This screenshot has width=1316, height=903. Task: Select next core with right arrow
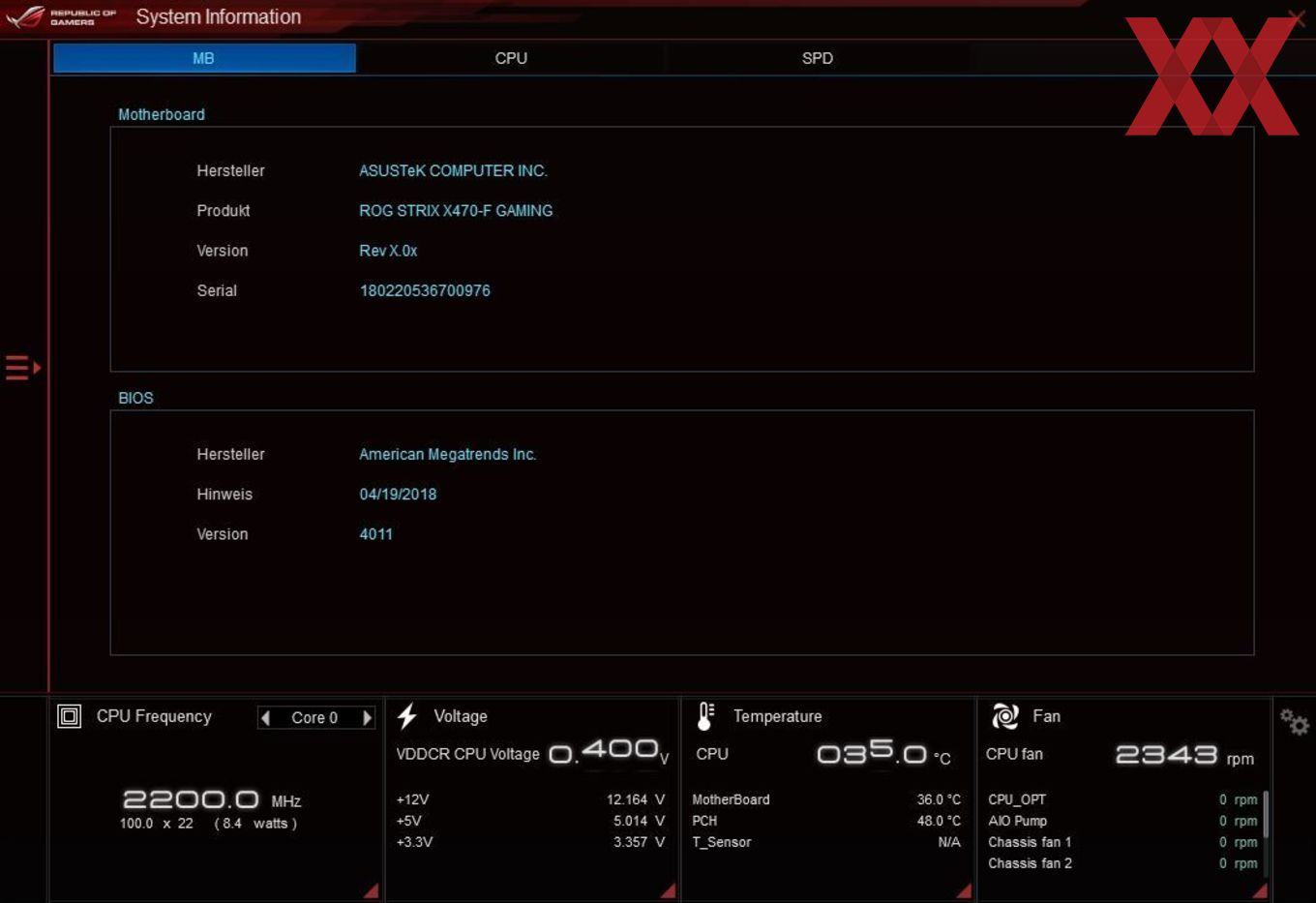pyautogui.click(x=367, y=717)
